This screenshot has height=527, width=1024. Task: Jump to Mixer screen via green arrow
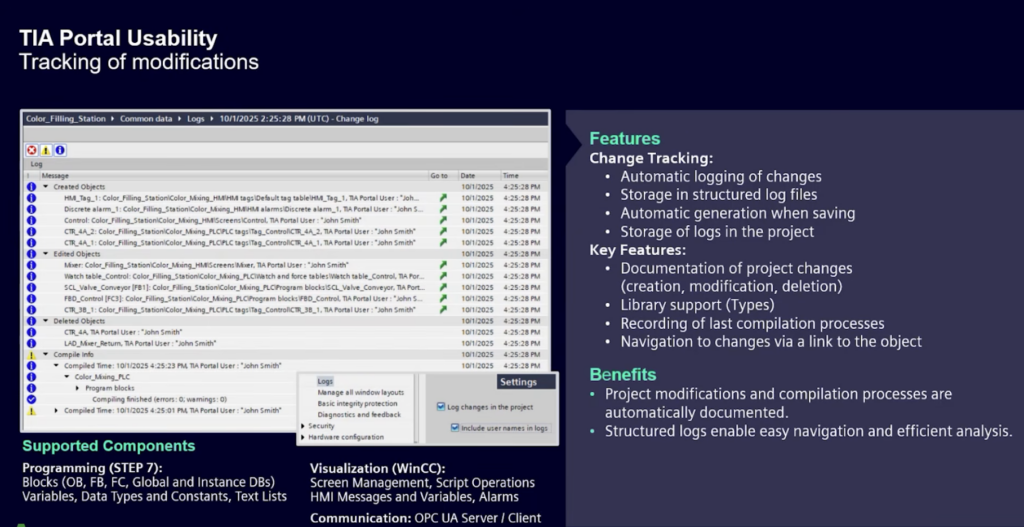click(x=443, y=265)
